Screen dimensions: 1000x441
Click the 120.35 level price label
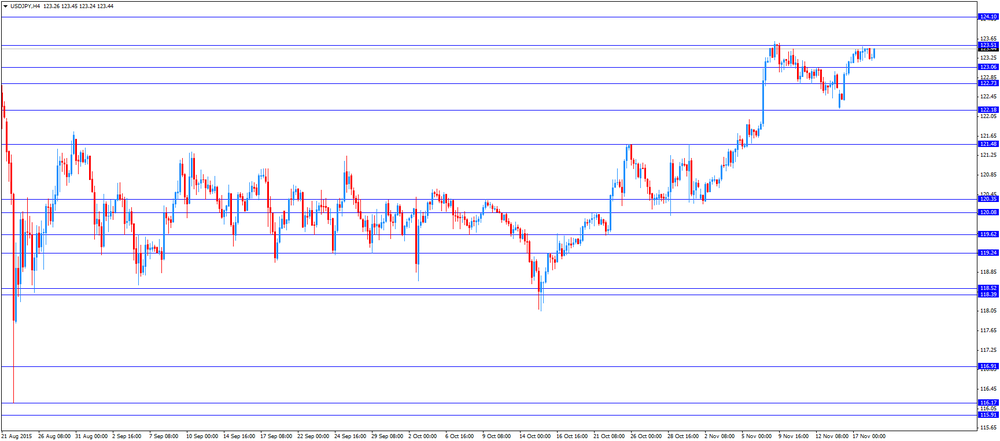(988, 199)
